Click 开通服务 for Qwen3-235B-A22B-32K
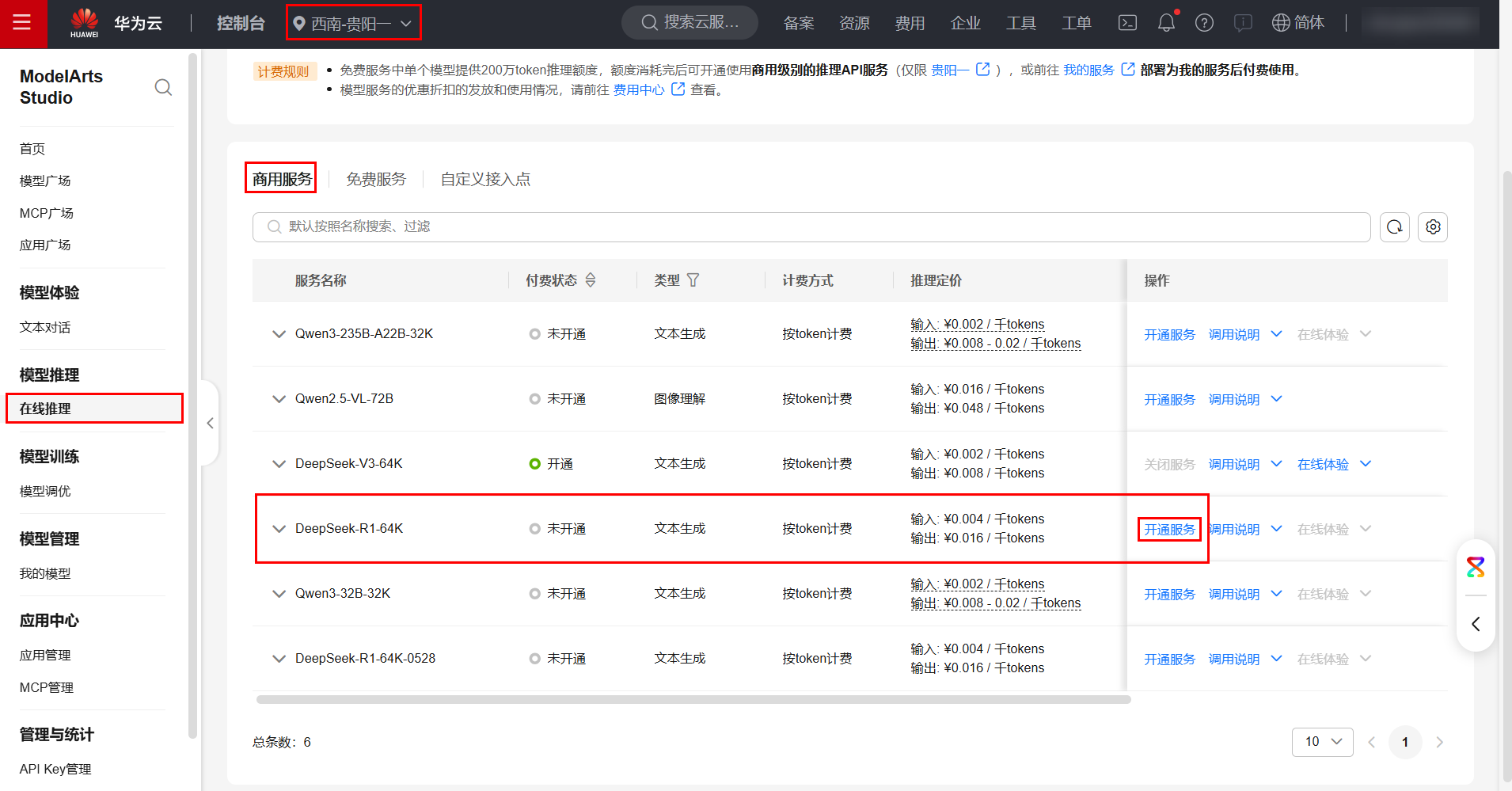Viewport: 1512px width, 791px height. (1169, 335)
